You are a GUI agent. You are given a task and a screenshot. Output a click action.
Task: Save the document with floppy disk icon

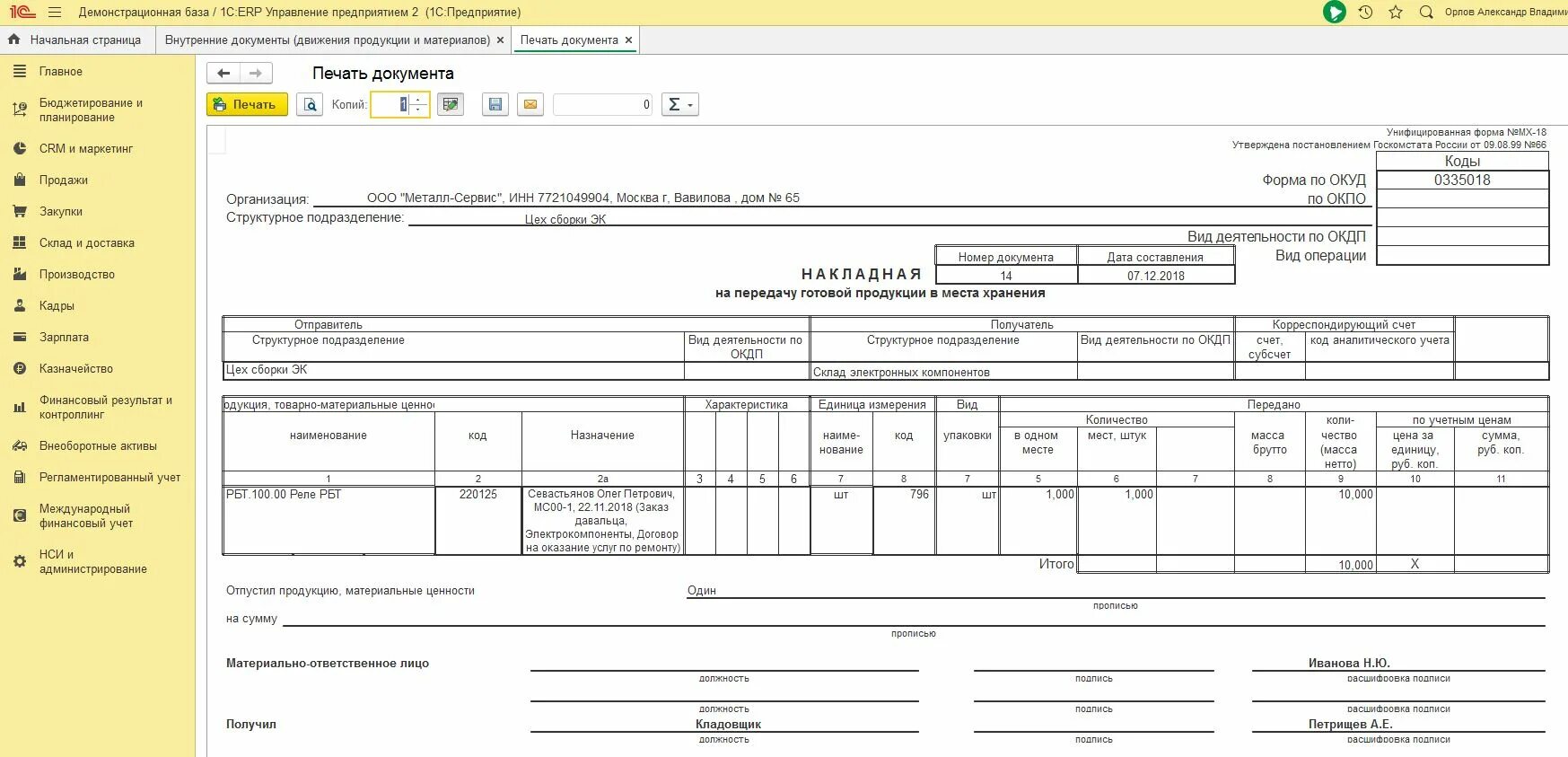pos(495,105)
